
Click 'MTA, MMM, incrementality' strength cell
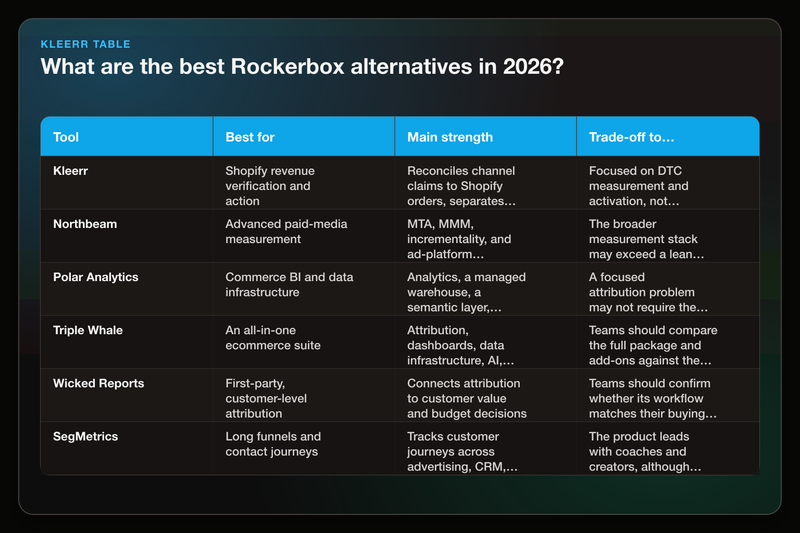pos(485,236)
